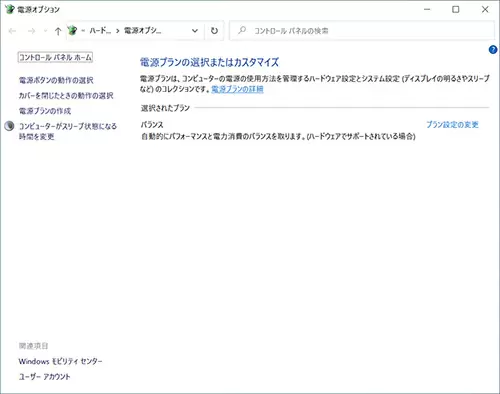Image resolution: width=500 pixels, height=394 pixels.
Task: Click the back navigation arrow
Action: pos(12,31)
